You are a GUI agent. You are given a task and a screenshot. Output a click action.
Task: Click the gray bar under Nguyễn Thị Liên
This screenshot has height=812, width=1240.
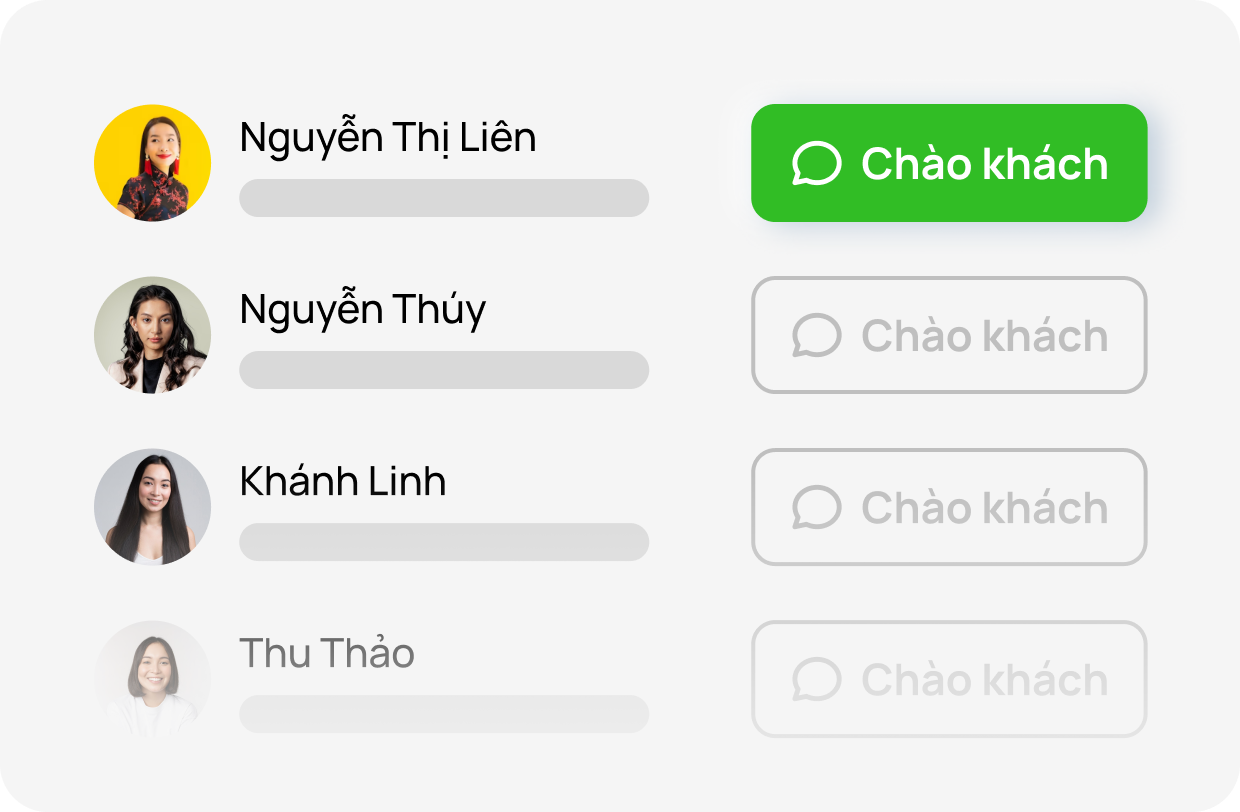(x=444, y=198)
